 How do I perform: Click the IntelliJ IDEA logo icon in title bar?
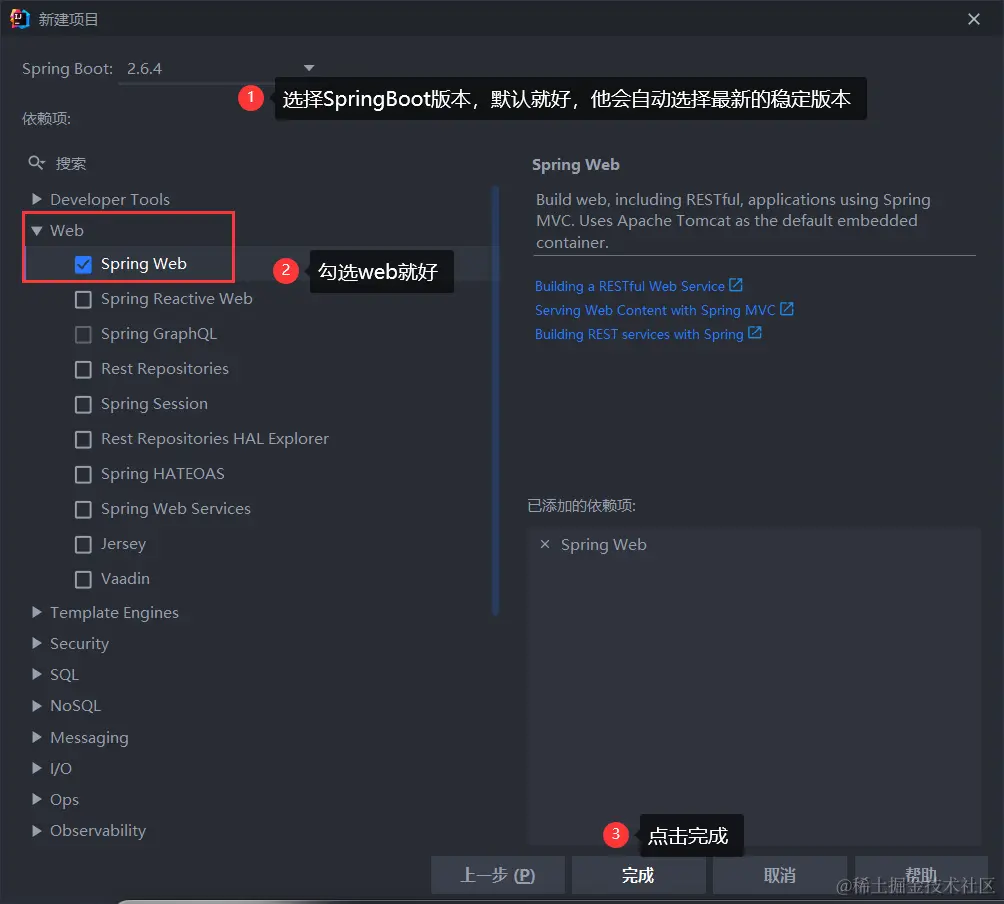pos(20,19)
